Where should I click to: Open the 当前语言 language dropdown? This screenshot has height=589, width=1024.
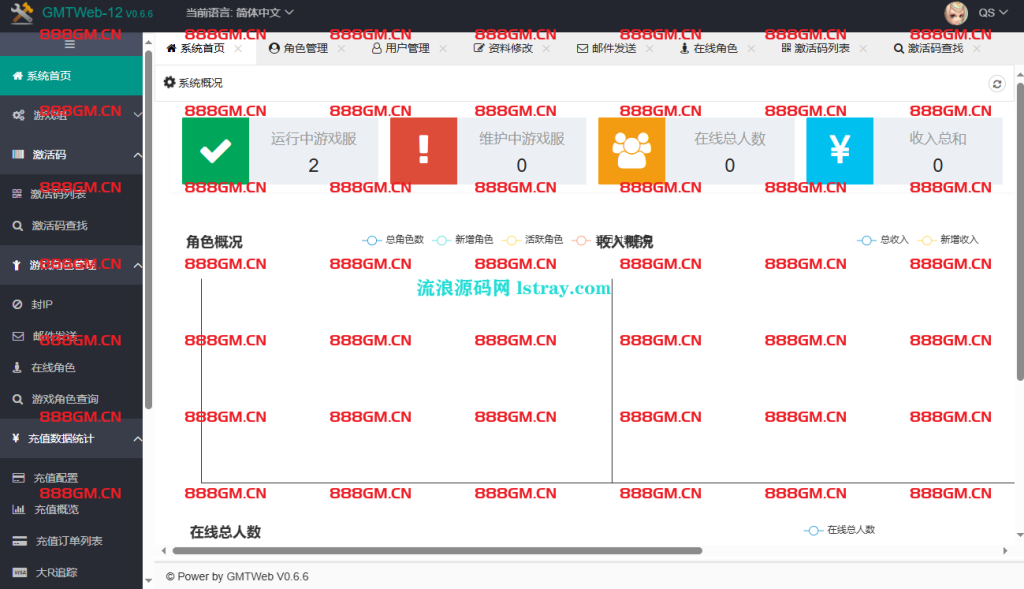coord(240,14)
